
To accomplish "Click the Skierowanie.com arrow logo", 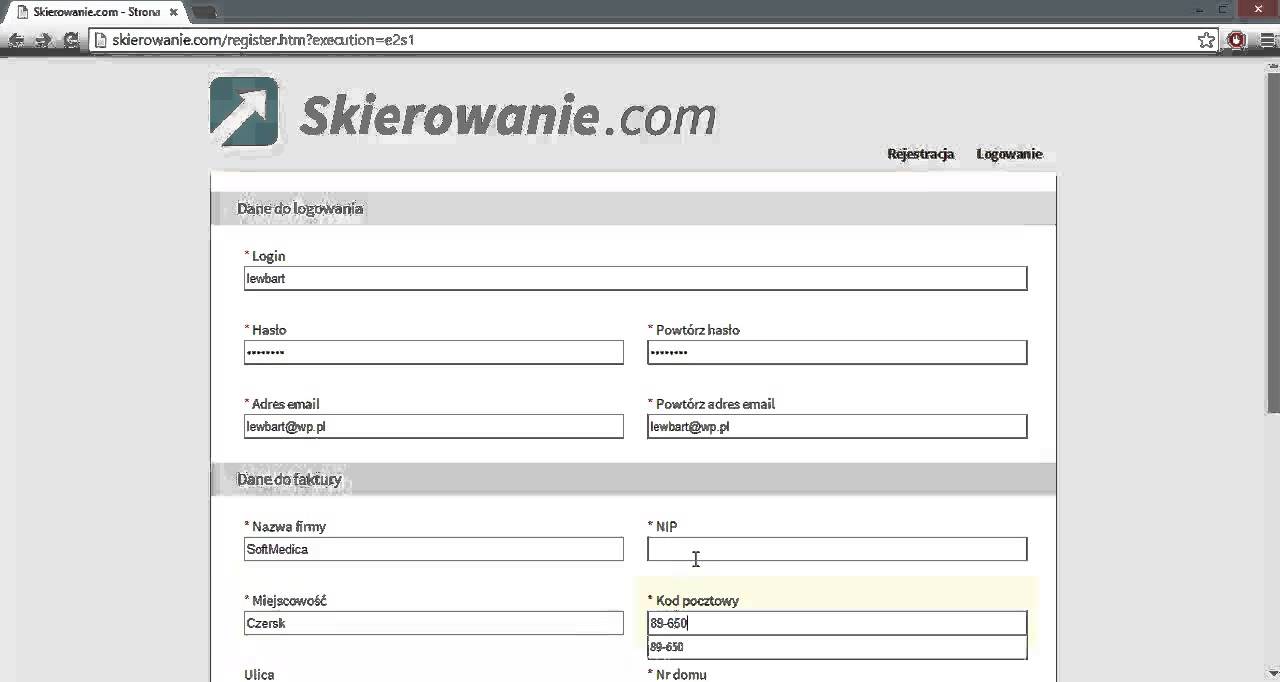I will pos(244,112).
